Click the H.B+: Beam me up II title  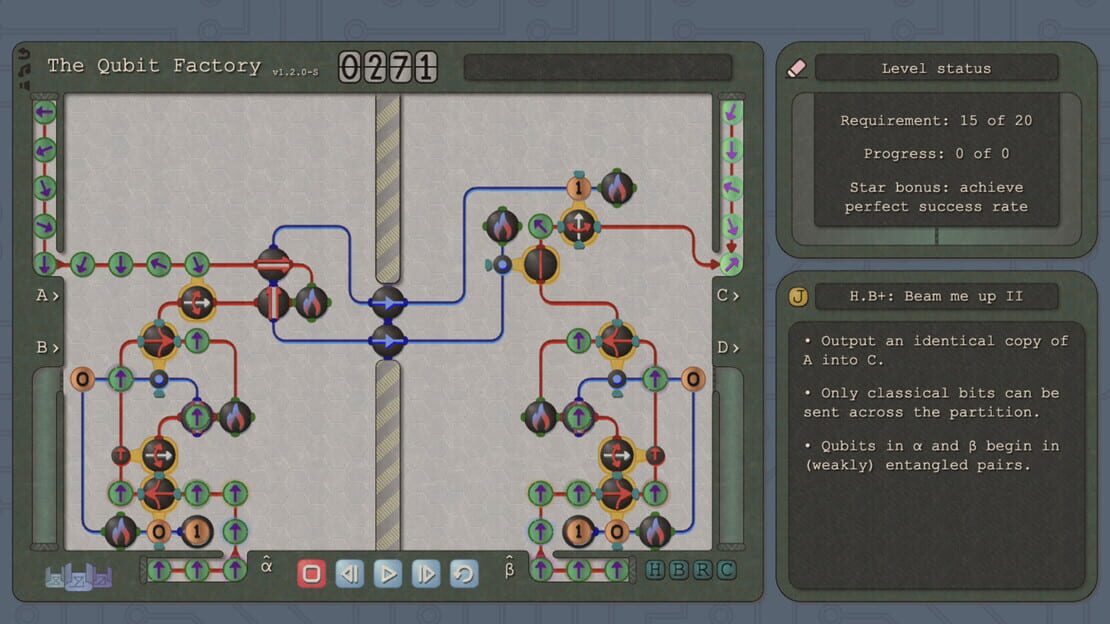pyautogui.click(x=936, y=296)
